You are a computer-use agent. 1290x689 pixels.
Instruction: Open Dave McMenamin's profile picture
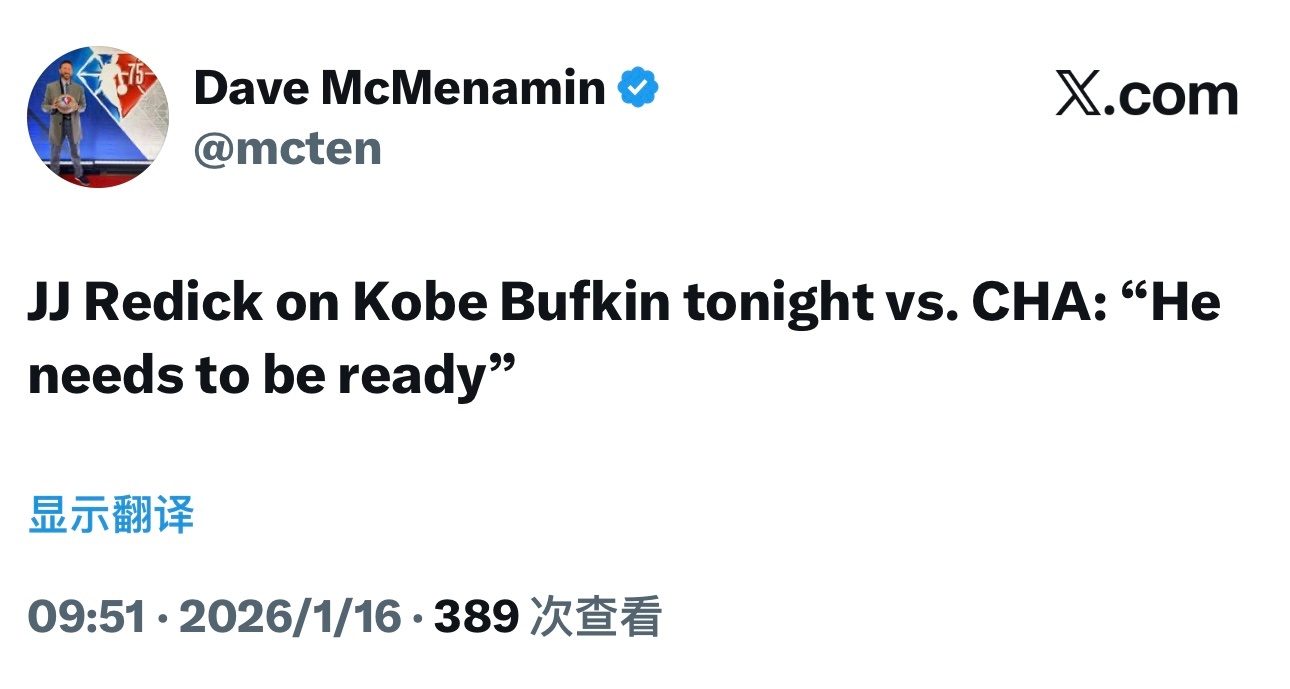(x=98, y=117)
